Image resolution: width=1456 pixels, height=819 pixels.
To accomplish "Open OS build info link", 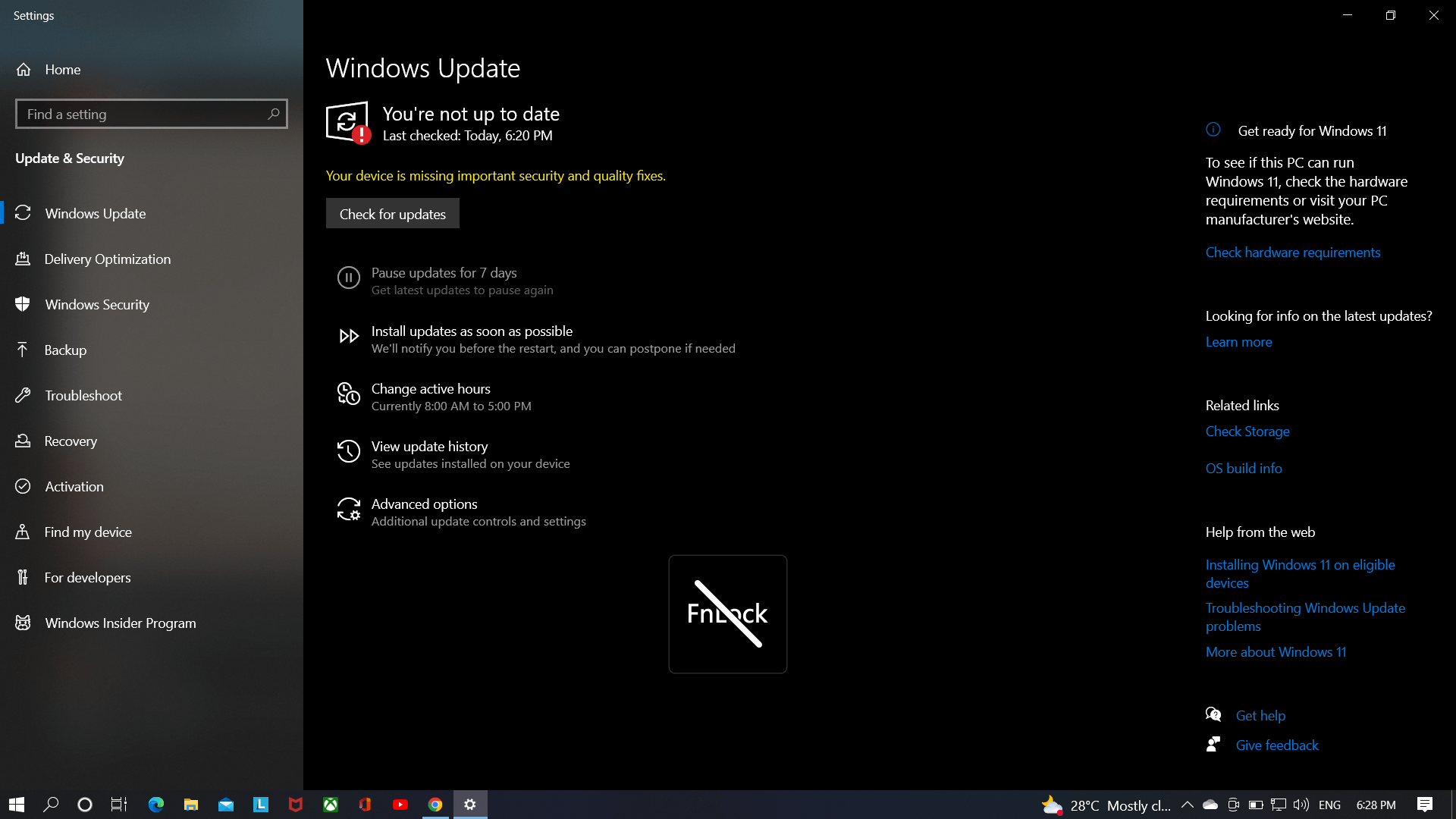I will pos(1244,469).
